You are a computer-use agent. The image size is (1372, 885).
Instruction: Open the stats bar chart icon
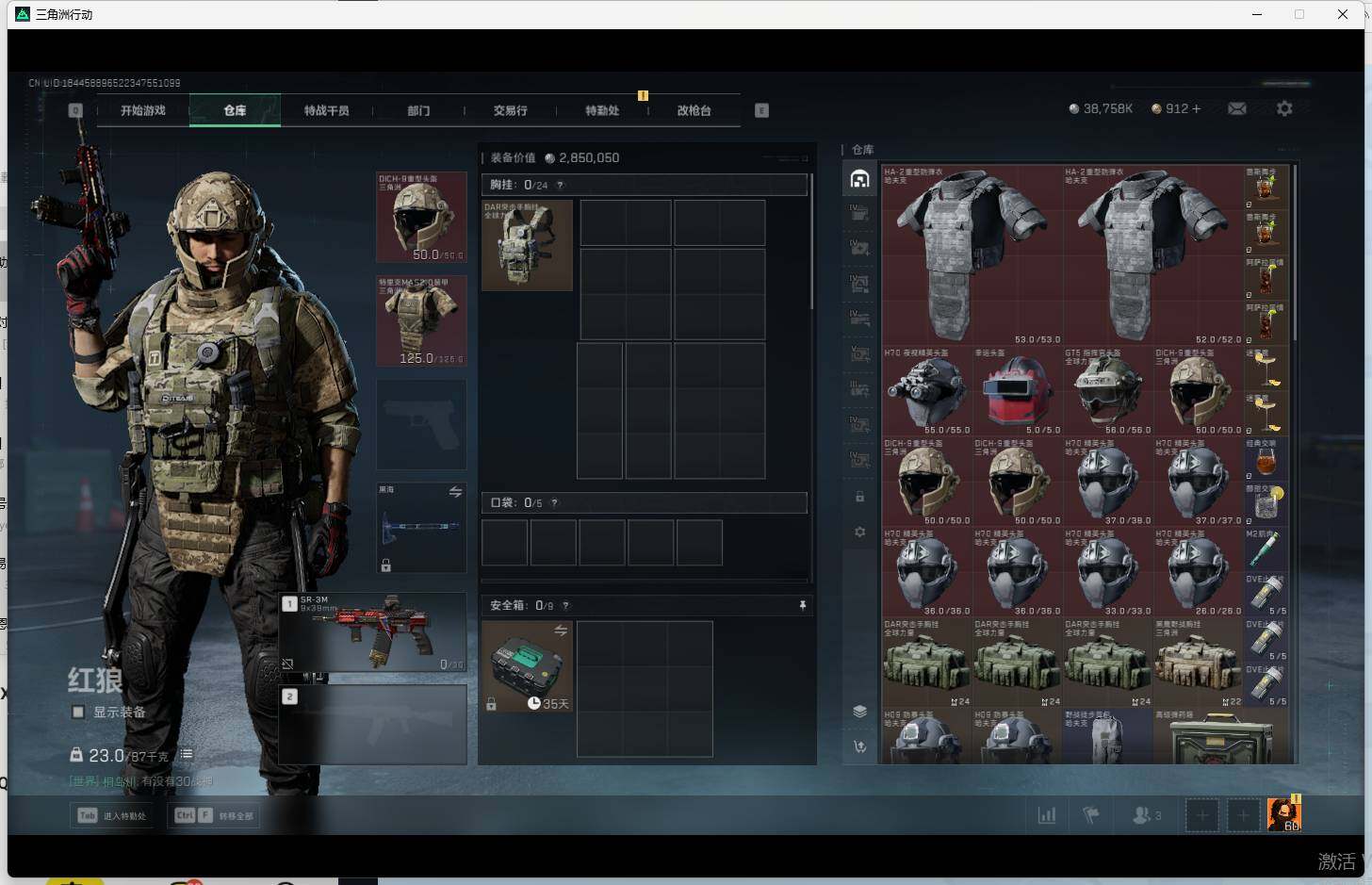(1047, 815)
